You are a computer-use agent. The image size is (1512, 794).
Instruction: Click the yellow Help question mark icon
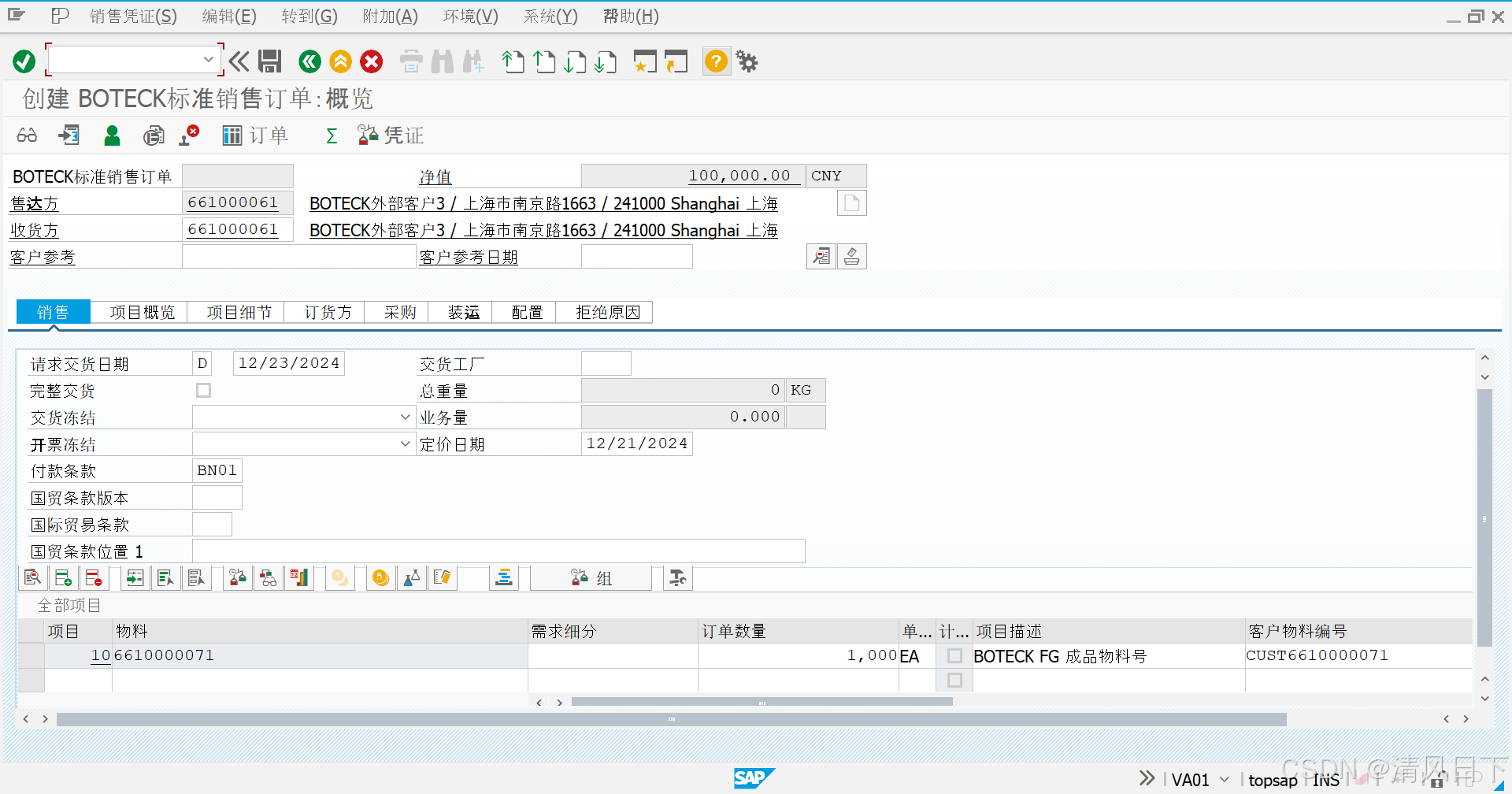pos(717,61)
